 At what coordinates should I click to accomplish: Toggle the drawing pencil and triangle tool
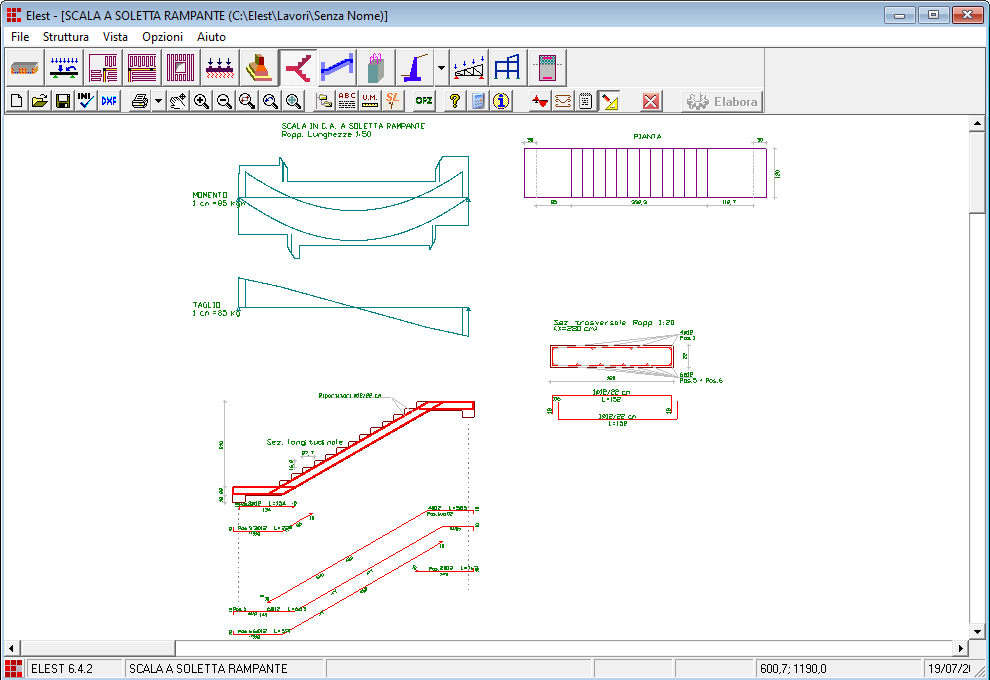[x=610, y=101]
